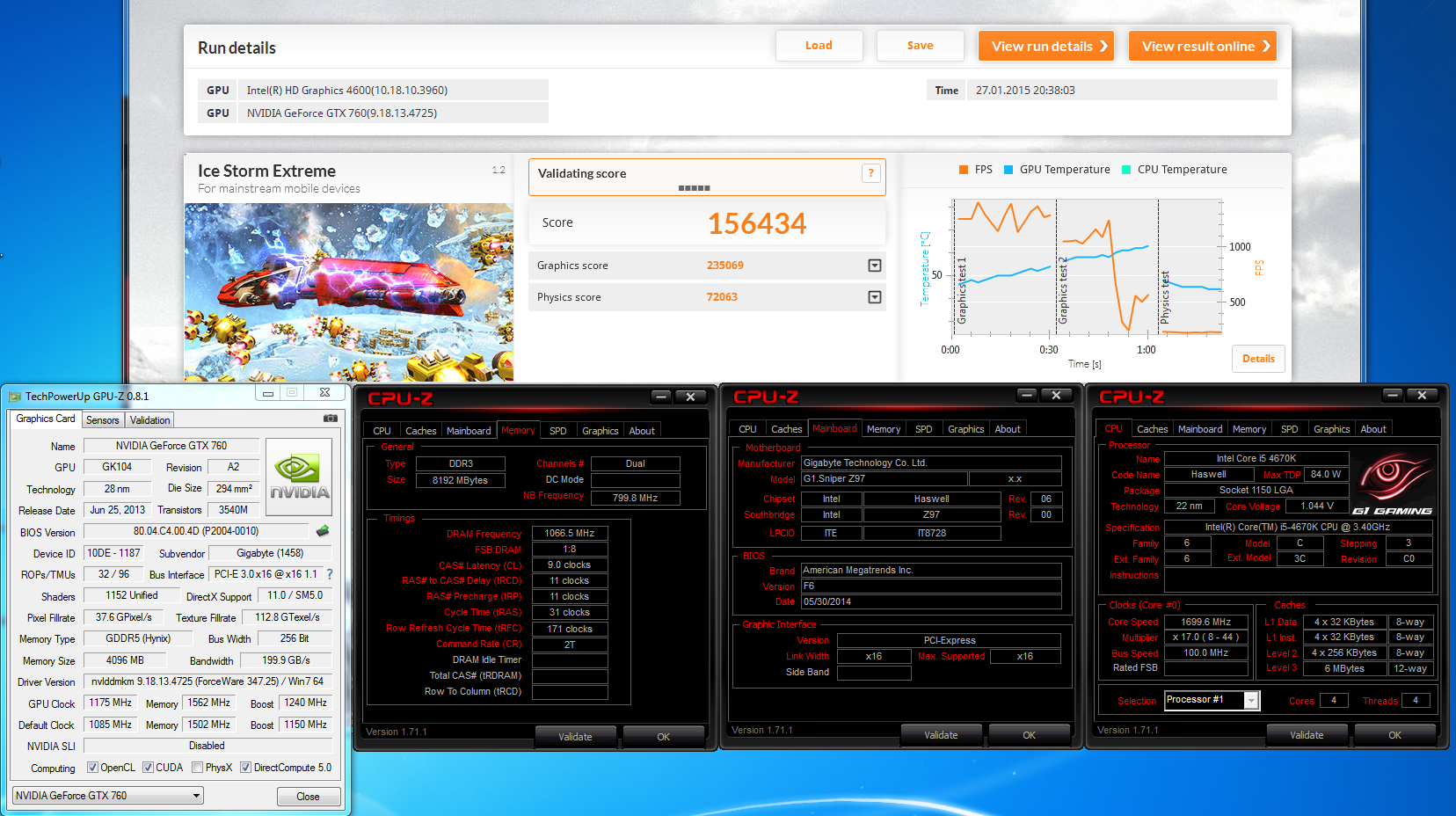Toggle the PhysX checkbox

coord(197,768)
